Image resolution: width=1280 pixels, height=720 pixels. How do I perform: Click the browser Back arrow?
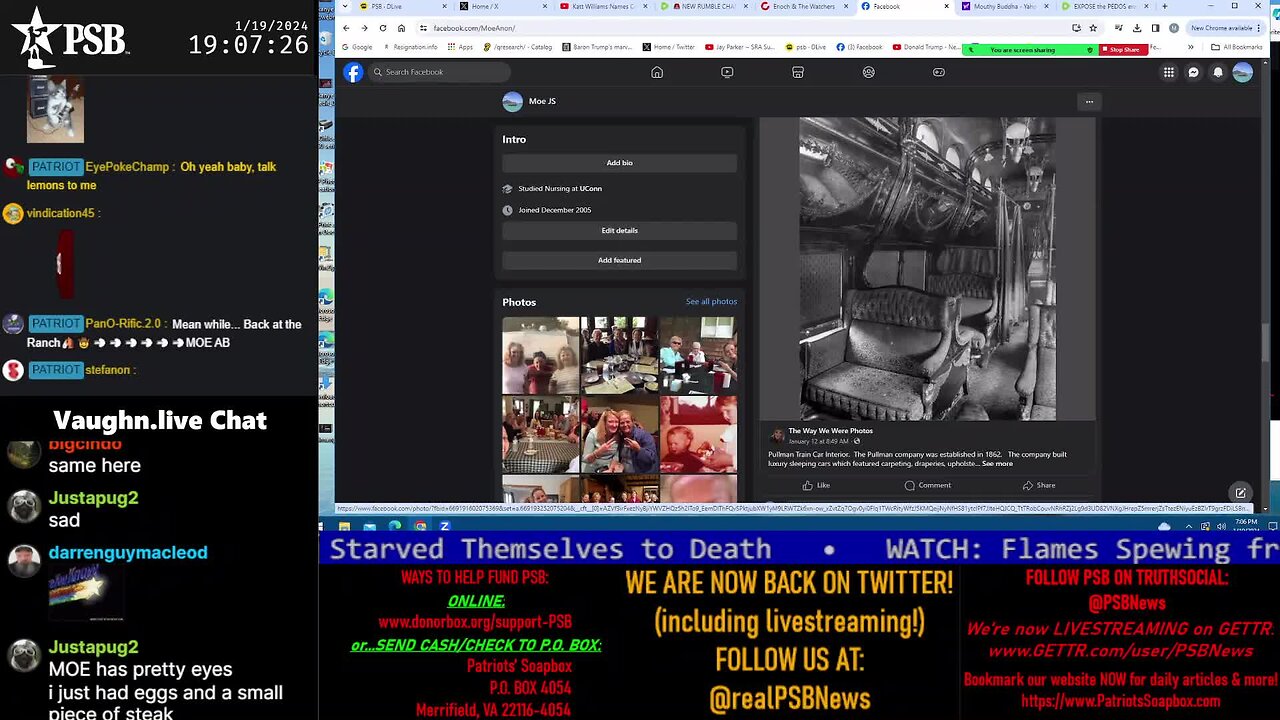point(346,28)
